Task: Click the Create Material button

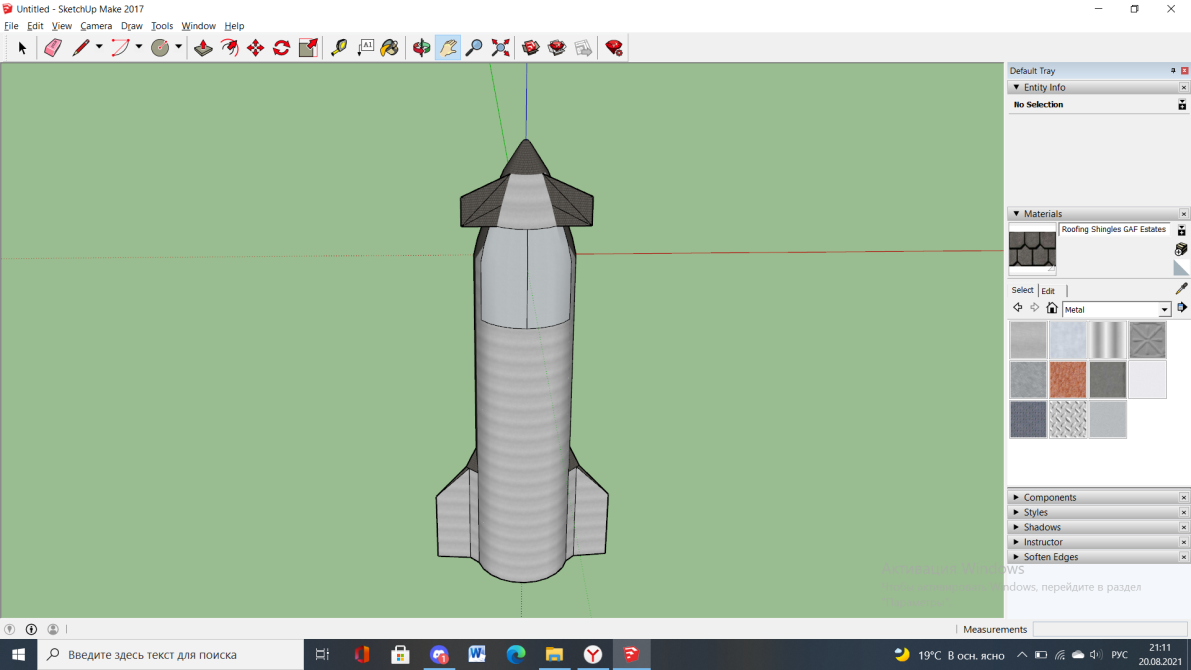Action: pos(1181,249)
